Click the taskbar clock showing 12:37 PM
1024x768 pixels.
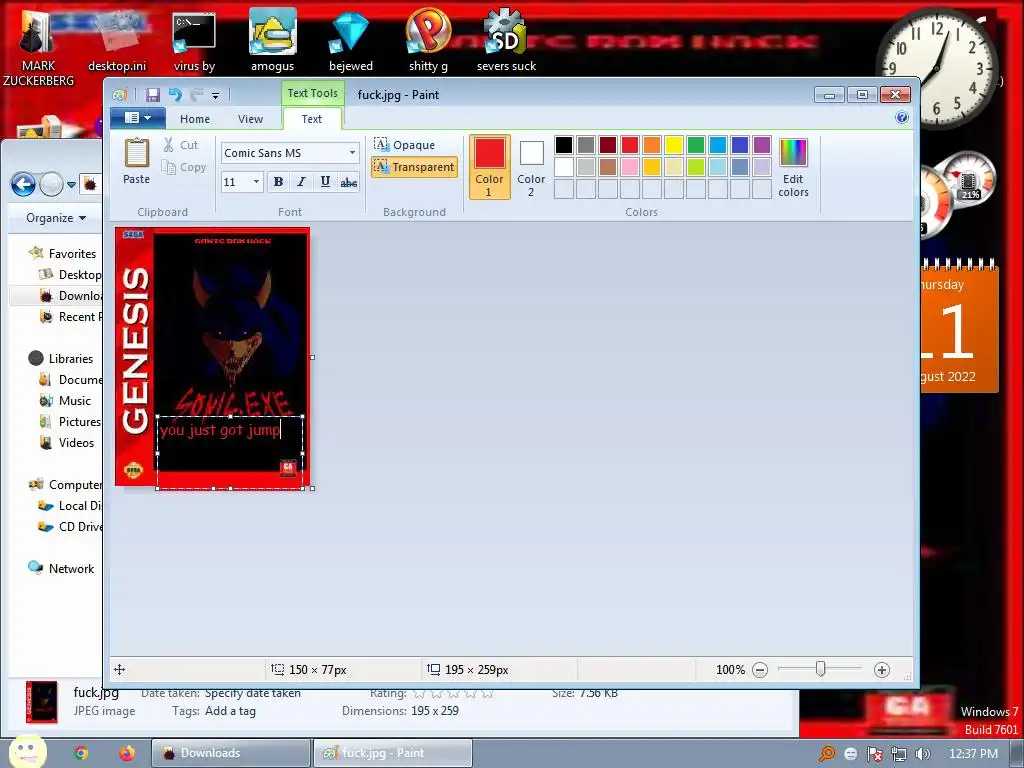coord(973,754)
